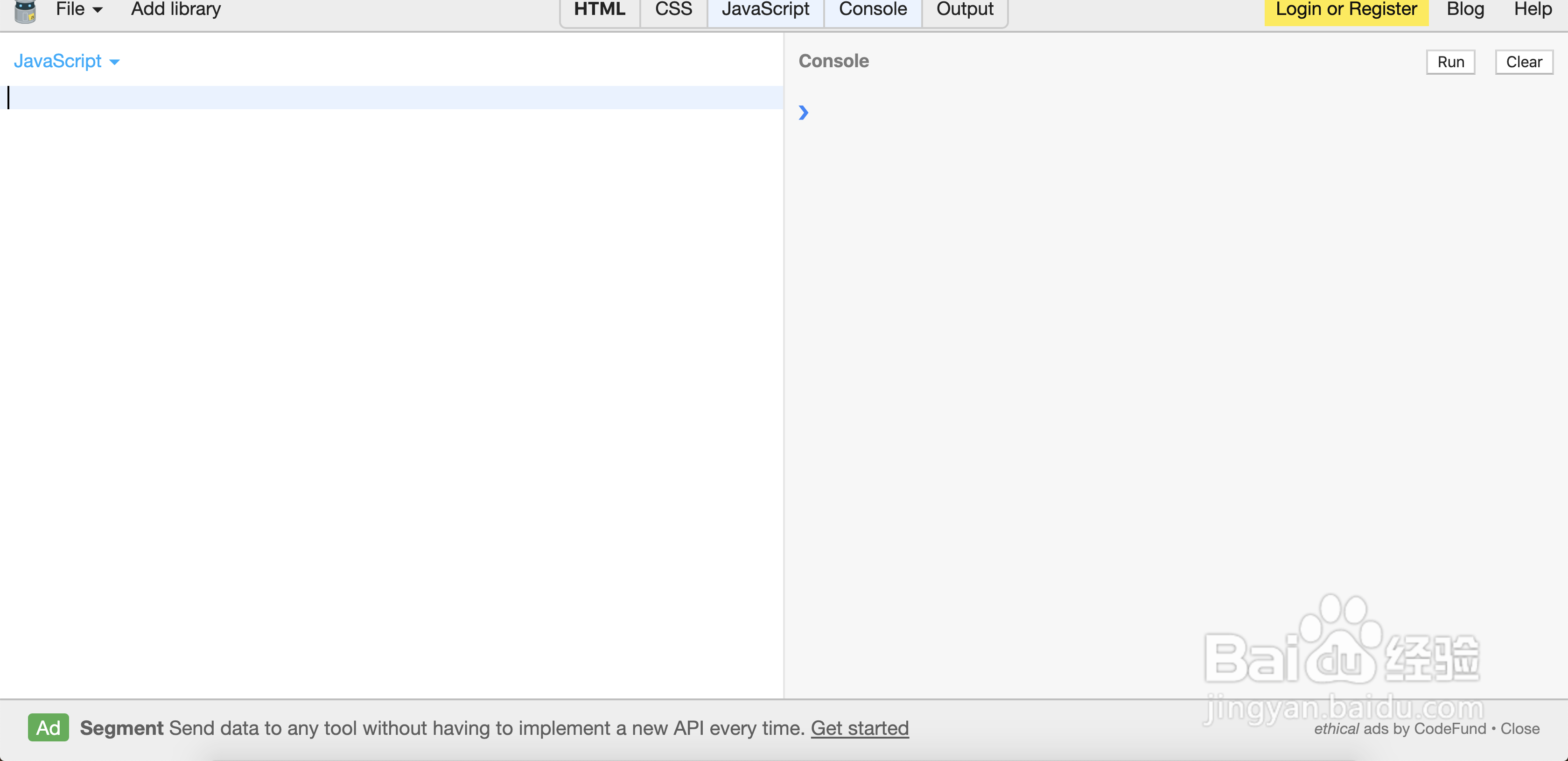The image size is (1568, 761).
Task: Click the Blog navigation link
Action: click(x=1463, y=9)
